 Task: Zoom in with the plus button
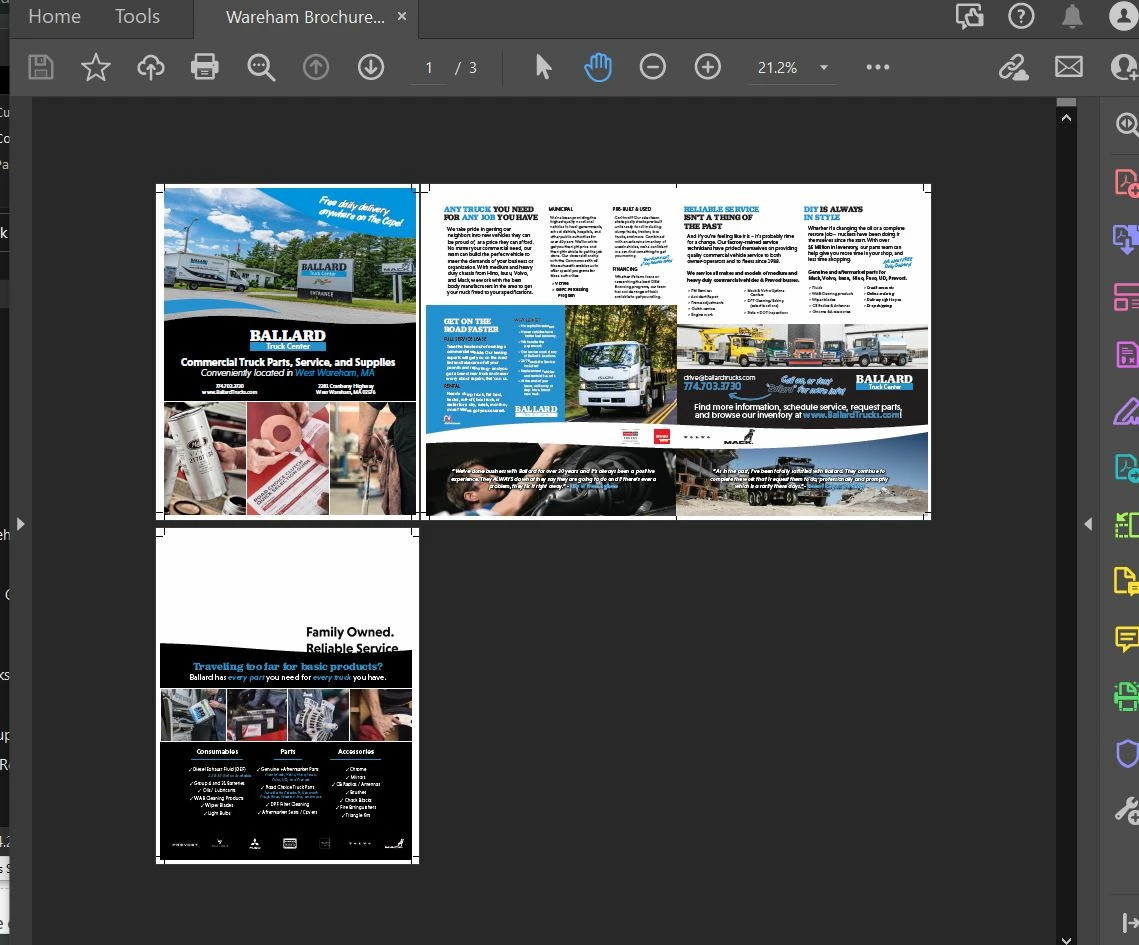(708, 67)
